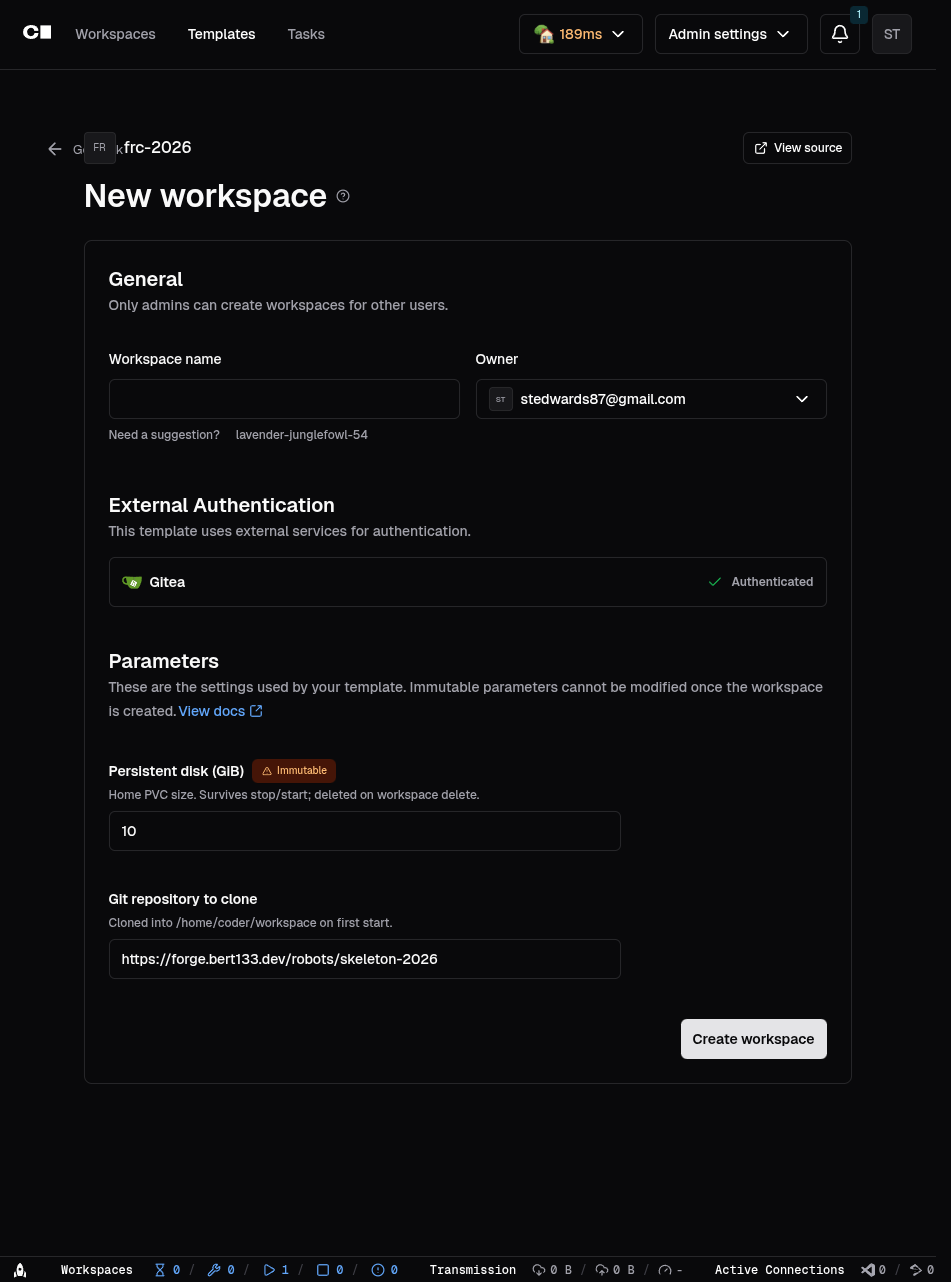
Task: Click the building workspaces wrench icon
Action: coord(213,1270)
